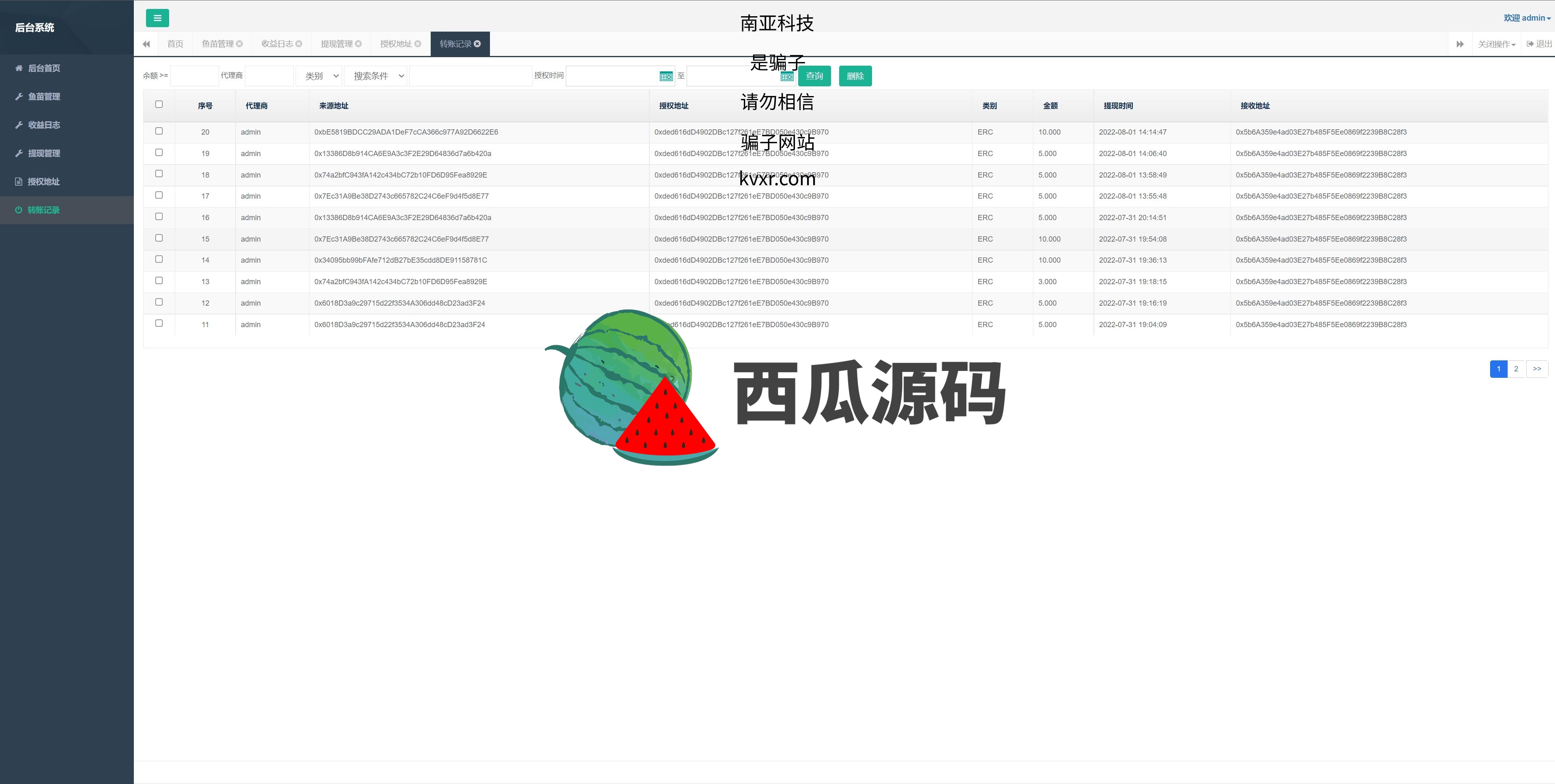Click the amount 3.000 in row 13
Viewport: 1555px width, 784px height.
point(1047,282)
